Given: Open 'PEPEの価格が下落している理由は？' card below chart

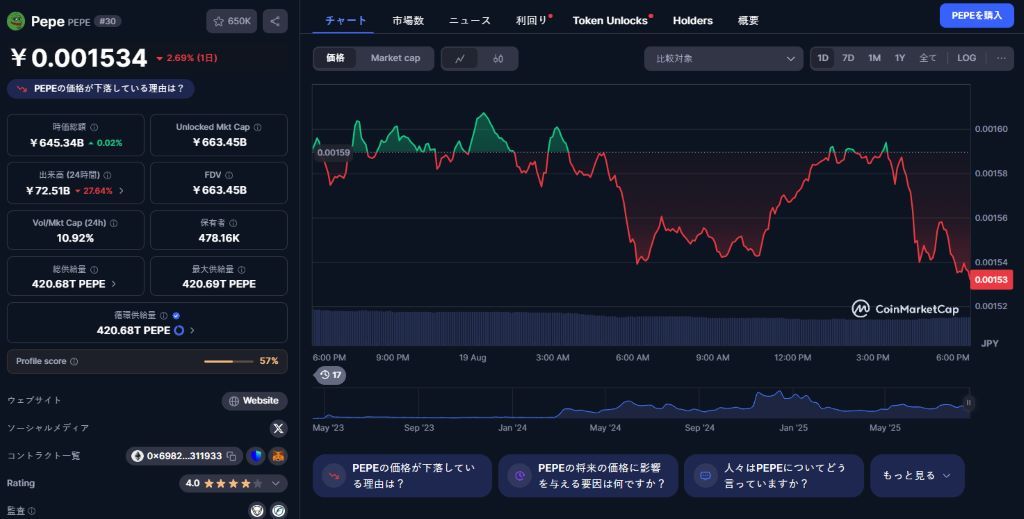Looking at the screenshot, I should pyautogui.click(x=402, y=476).
